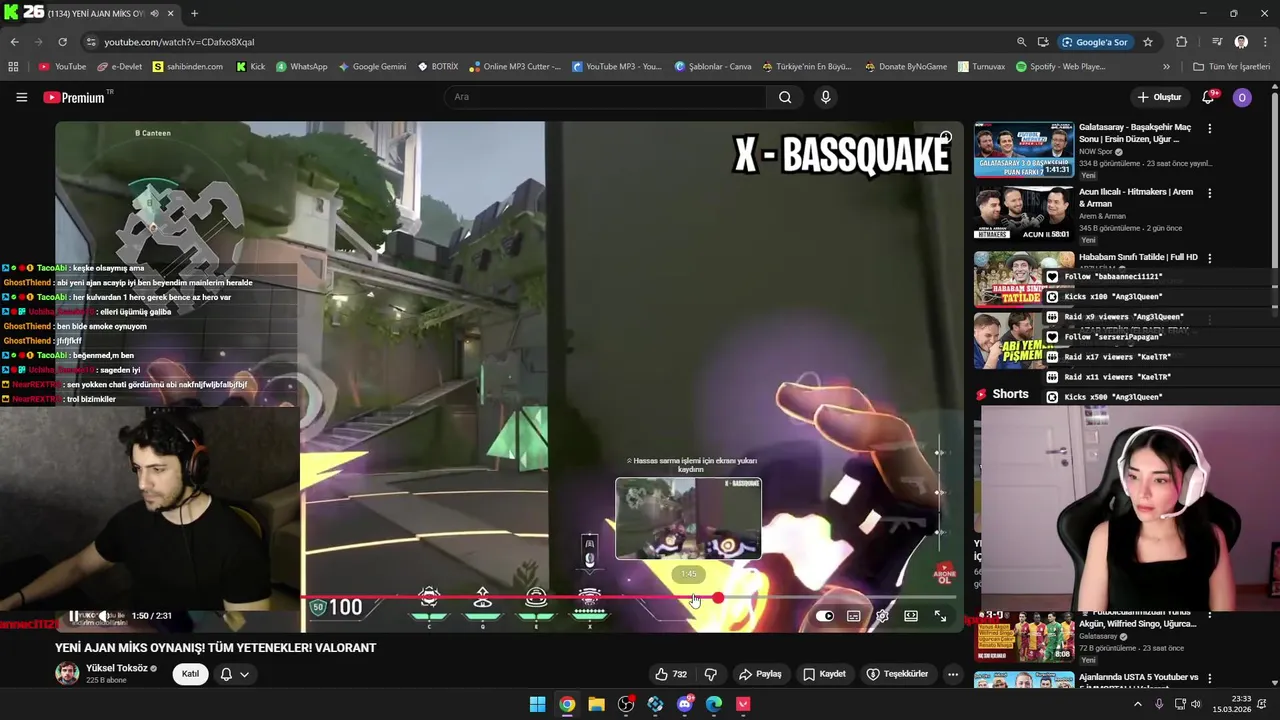Screen dimensions: 1280x720
Task: Open Yüksel Toksöz channel name link
Action: click(116, 668)
